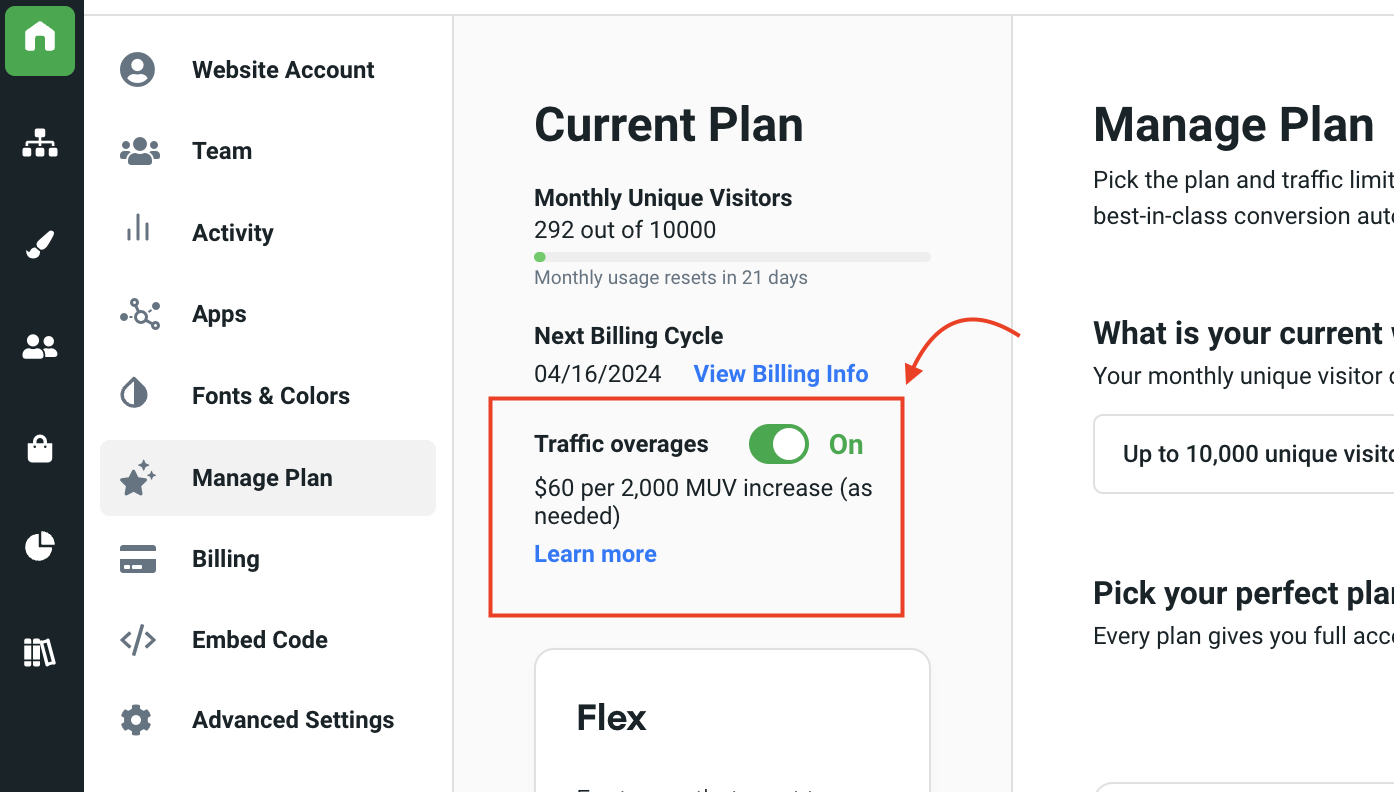Open Website Account settings

point(283,70)
